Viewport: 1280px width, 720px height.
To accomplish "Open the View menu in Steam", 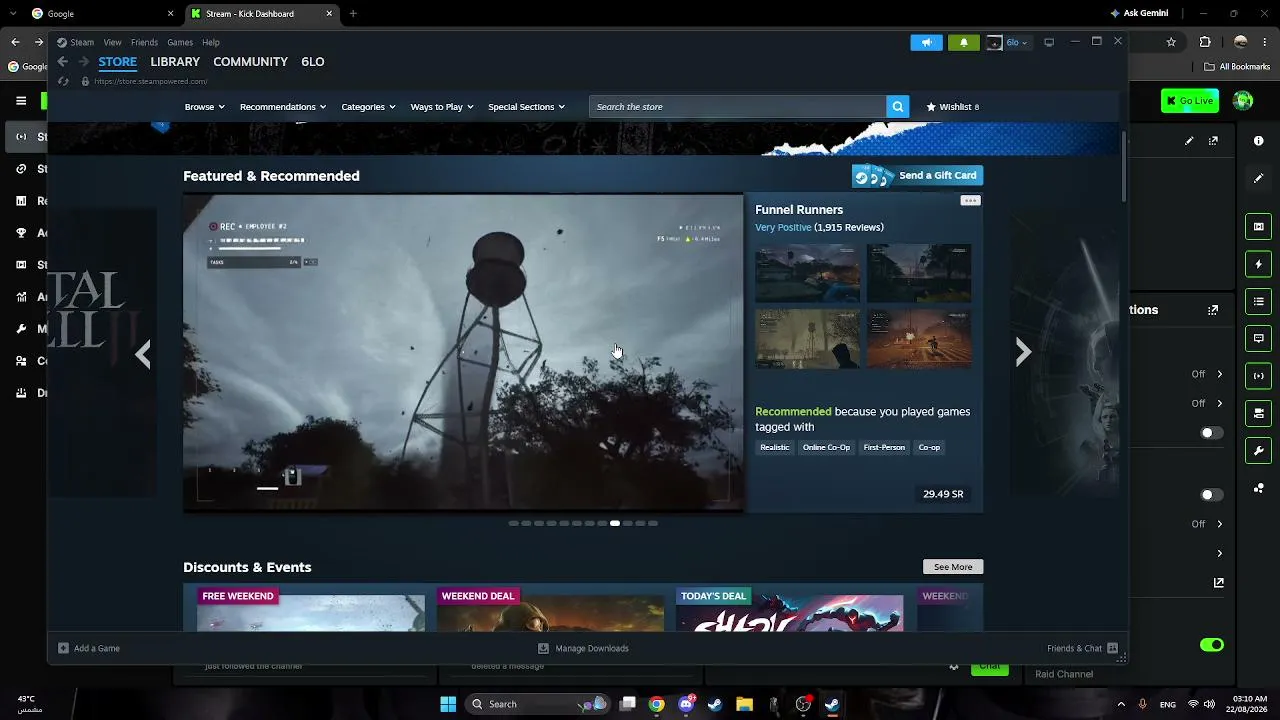I will pyautogui.click(x=112, y=42).
